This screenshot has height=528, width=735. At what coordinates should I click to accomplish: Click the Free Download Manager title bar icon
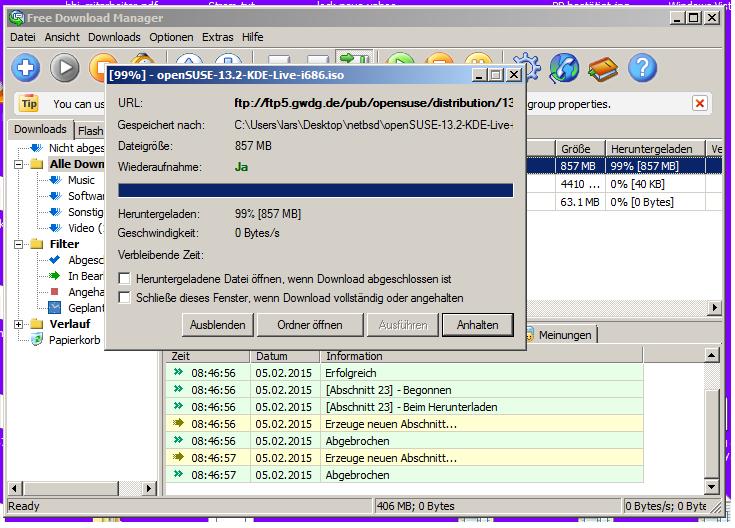coord(16,18)
